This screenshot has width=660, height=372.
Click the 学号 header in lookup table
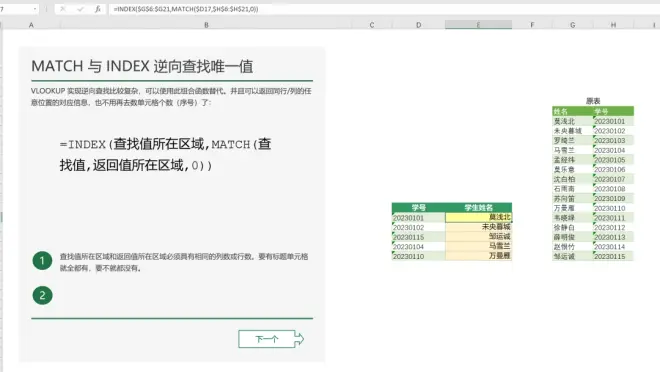coord(418,207)
